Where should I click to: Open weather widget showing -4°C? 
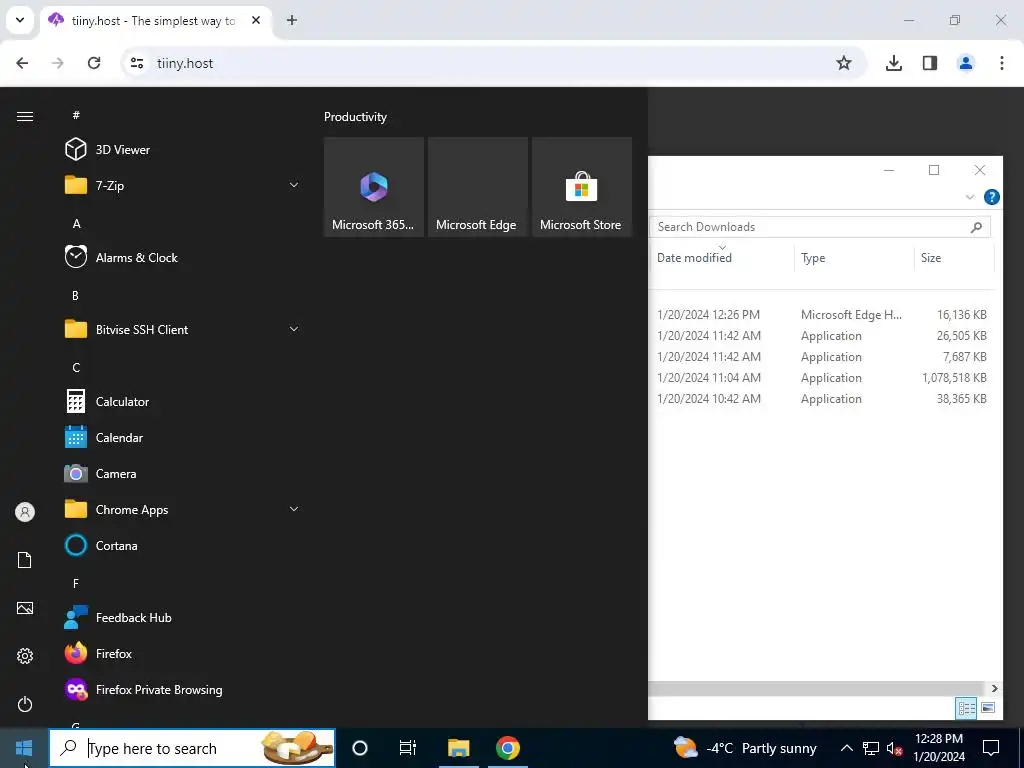745,748
